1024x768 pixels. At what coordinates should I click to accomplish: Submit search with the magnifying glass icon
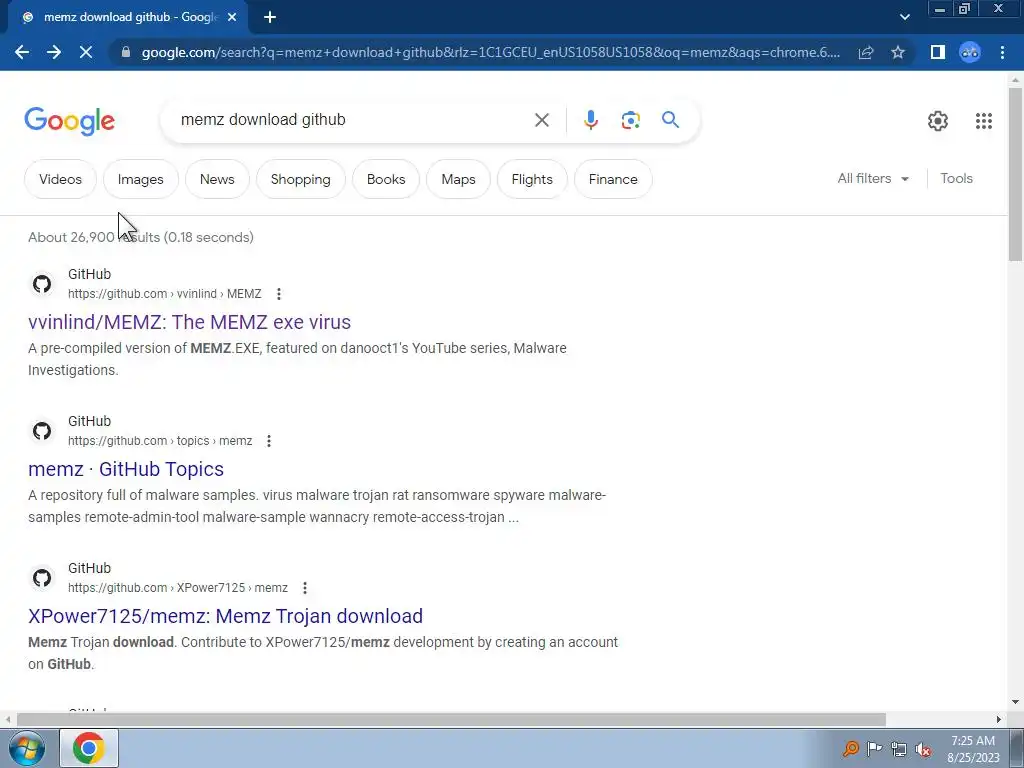coord(670,120)
